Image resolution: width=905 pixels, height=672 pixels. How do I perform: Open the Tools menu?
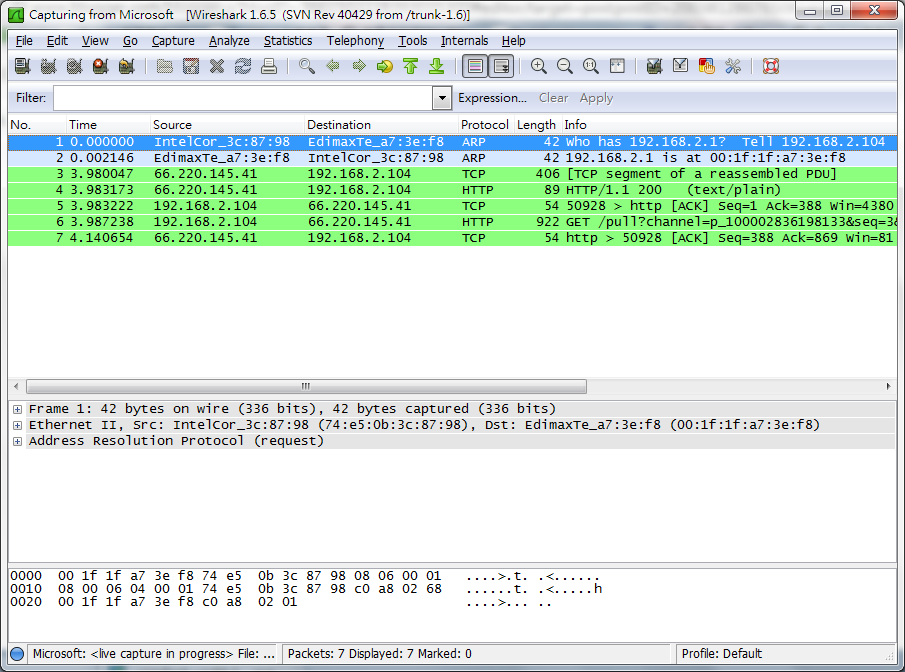pos(413,41)
